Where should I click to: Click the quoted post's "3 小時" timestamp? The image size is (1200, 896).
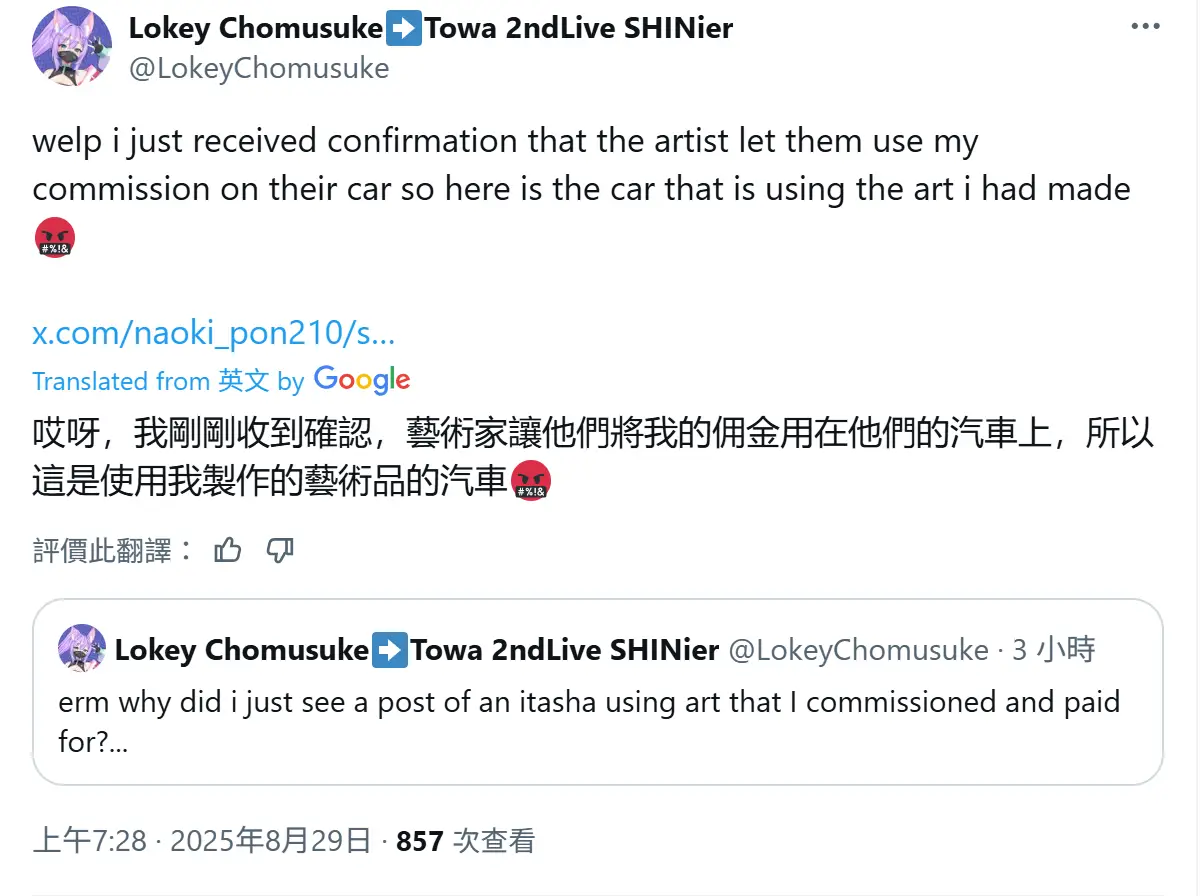pyautogui.click(x=1053, y=651)
